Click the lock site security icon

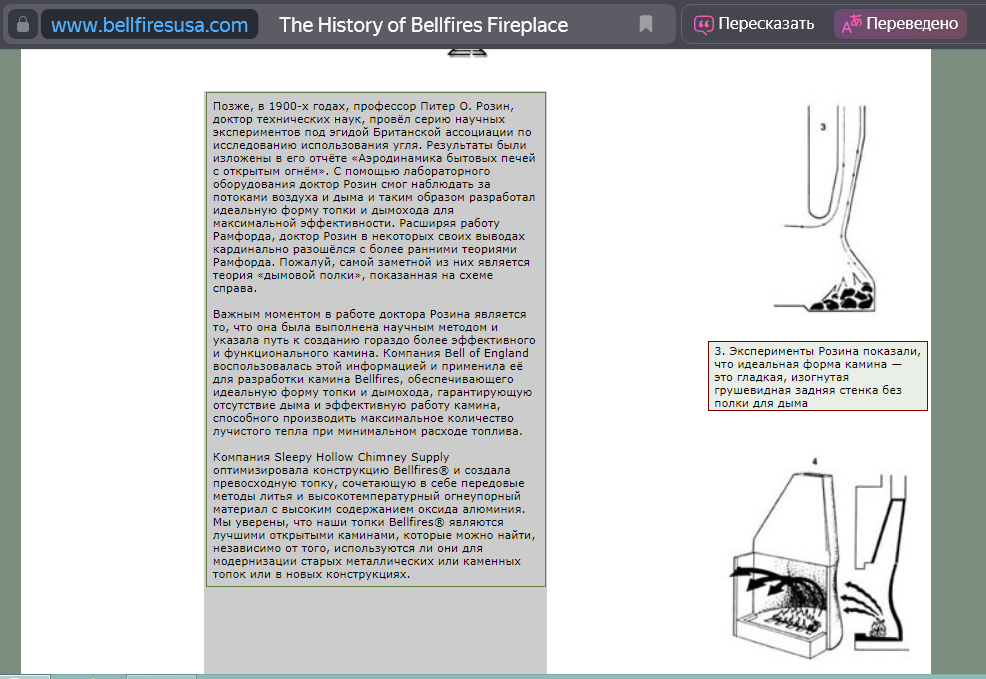point(22,24)
